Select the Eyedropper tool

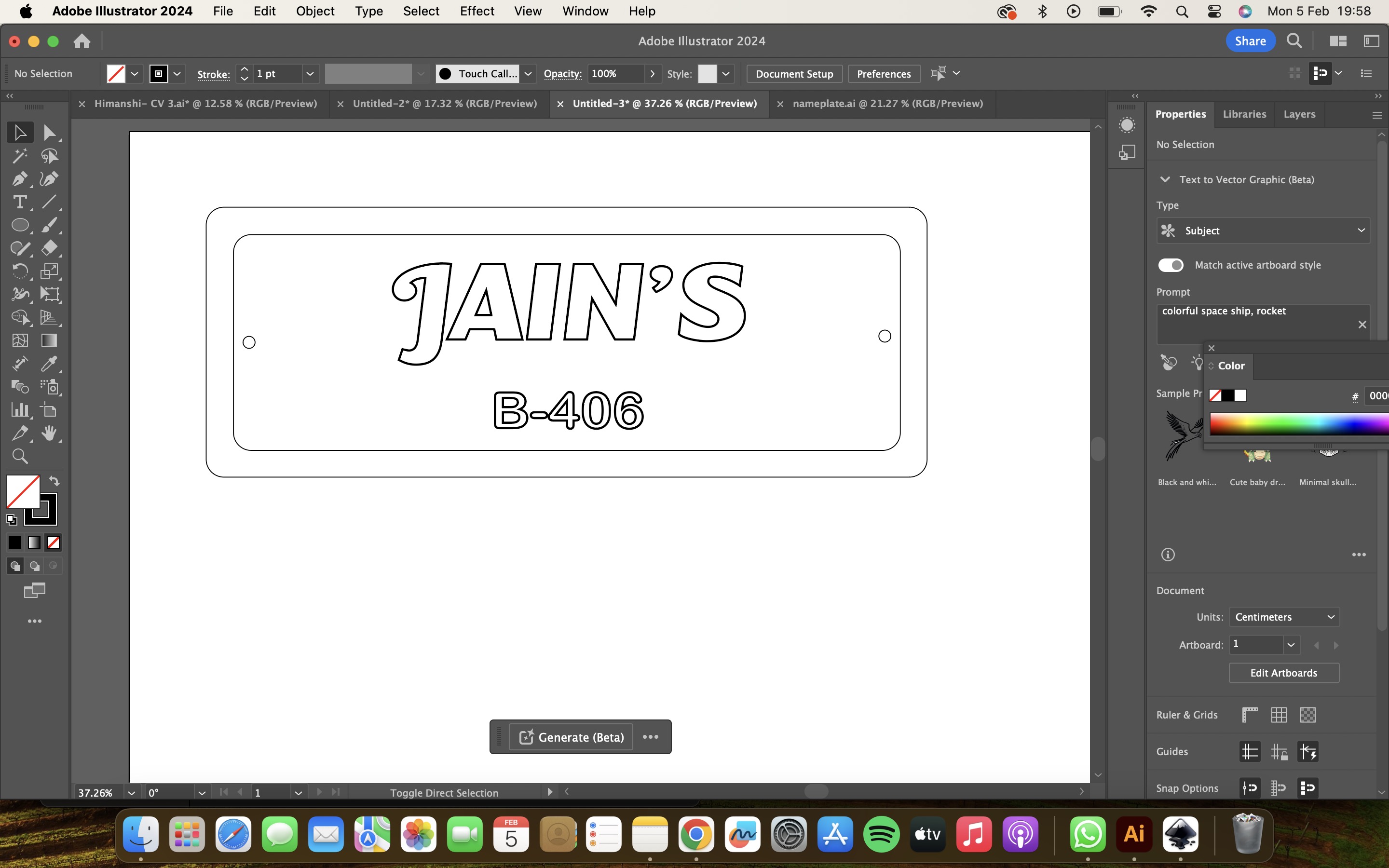click(x=49, y=364)
